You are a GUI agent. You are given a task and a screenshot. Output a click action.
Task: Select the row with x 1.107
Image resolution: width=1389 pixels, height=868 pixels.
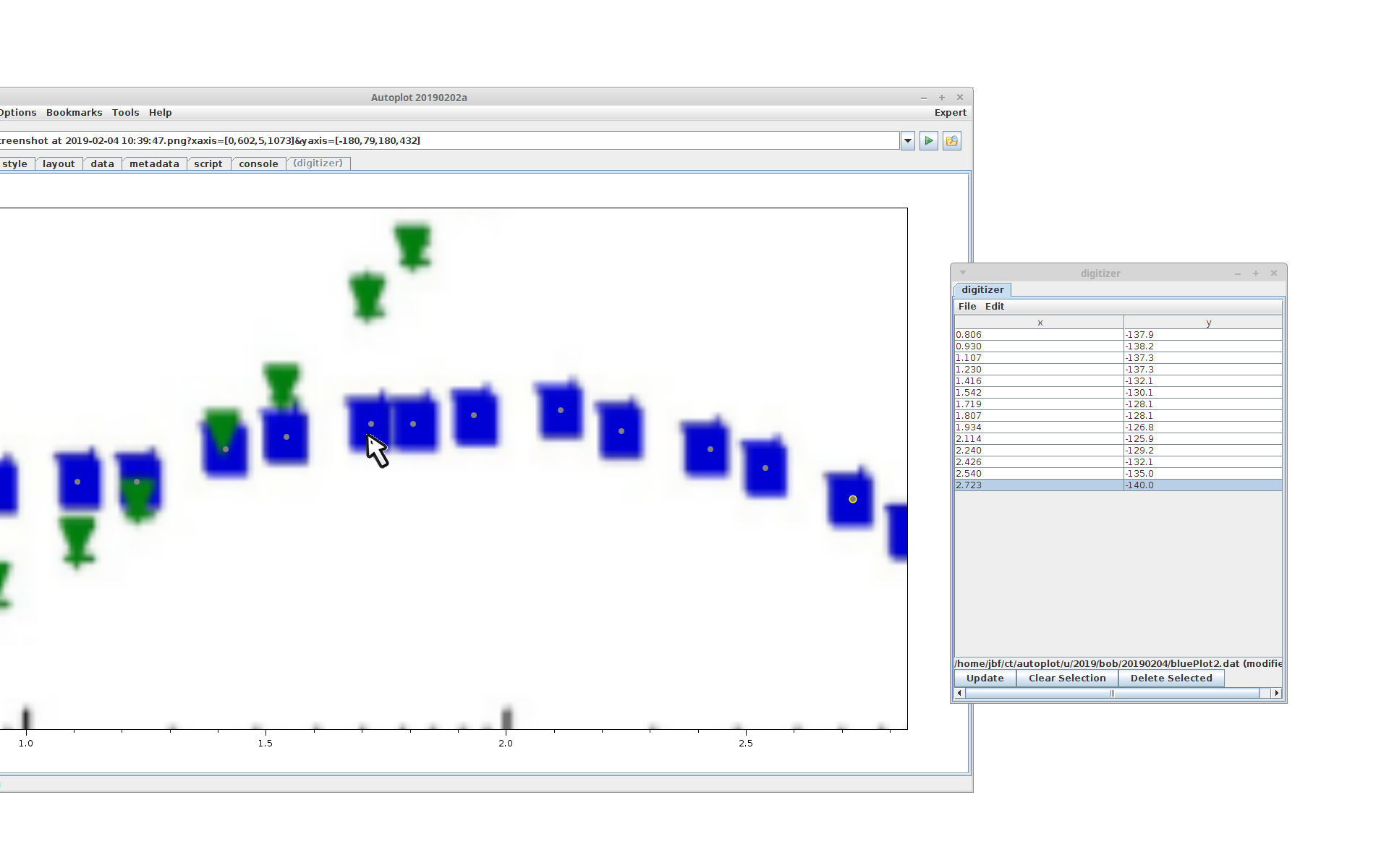[x=1118, y=358]
